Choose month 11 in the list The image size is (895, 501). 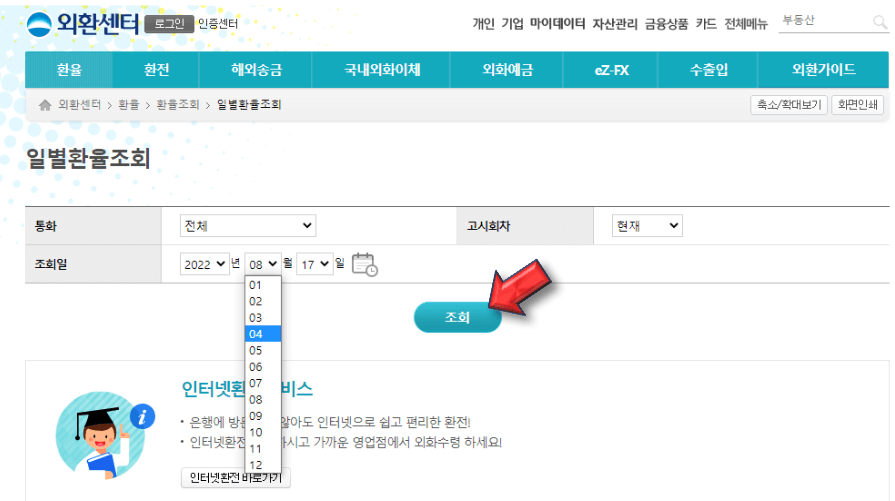pyautogui.click(x=263, y=449)
